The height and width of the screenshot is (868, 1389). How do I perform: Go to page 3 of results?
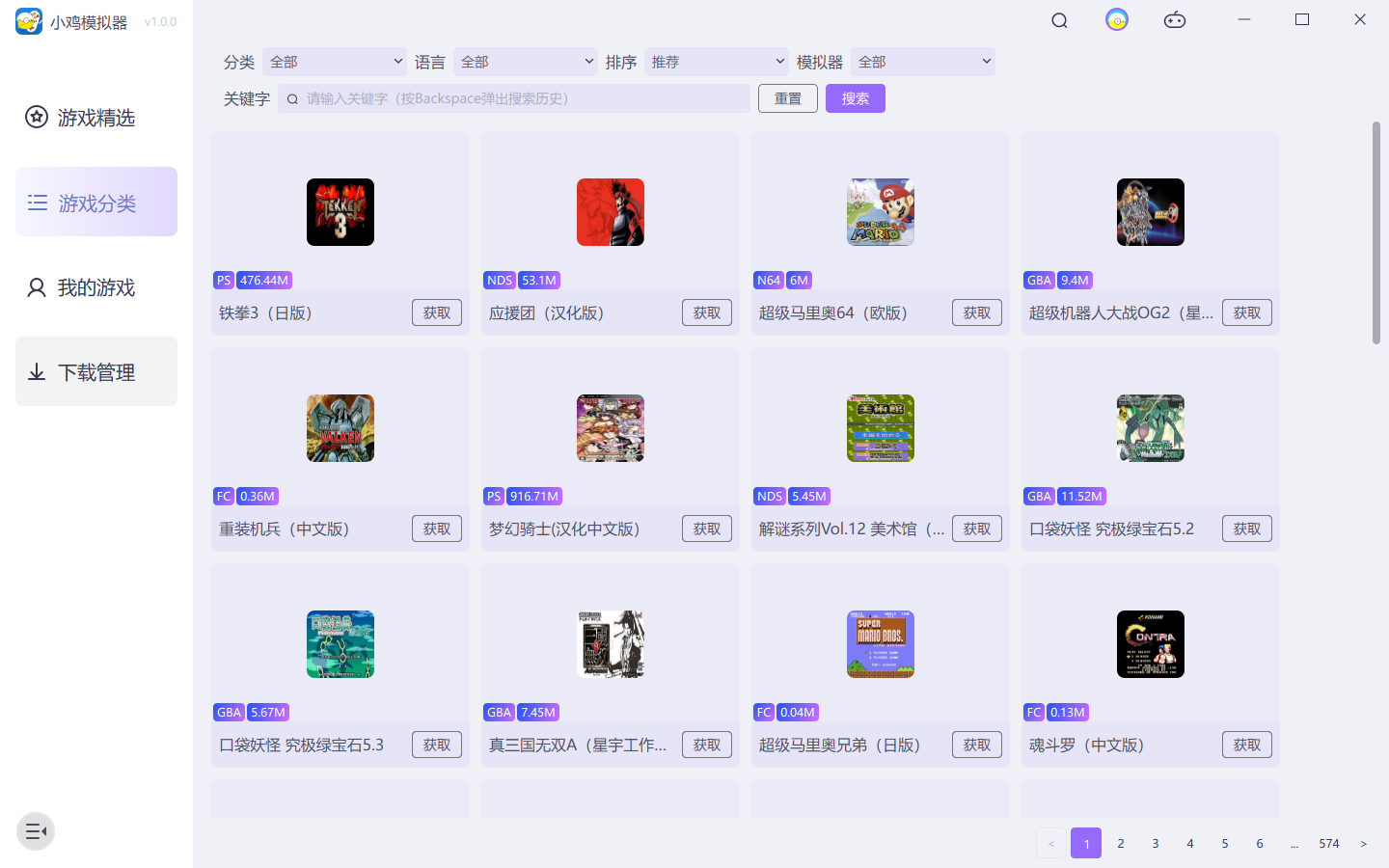1156,843
